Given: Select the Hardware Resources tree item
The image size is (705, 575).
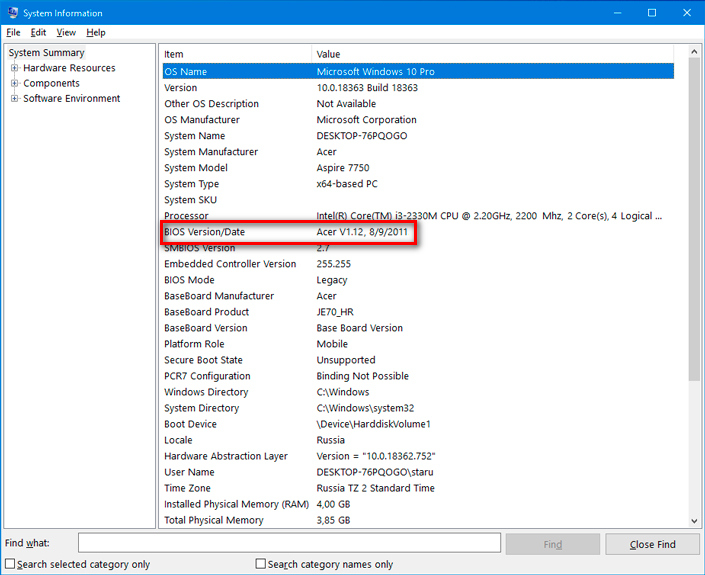Looking at the screenshot, I should pos(69,68).
